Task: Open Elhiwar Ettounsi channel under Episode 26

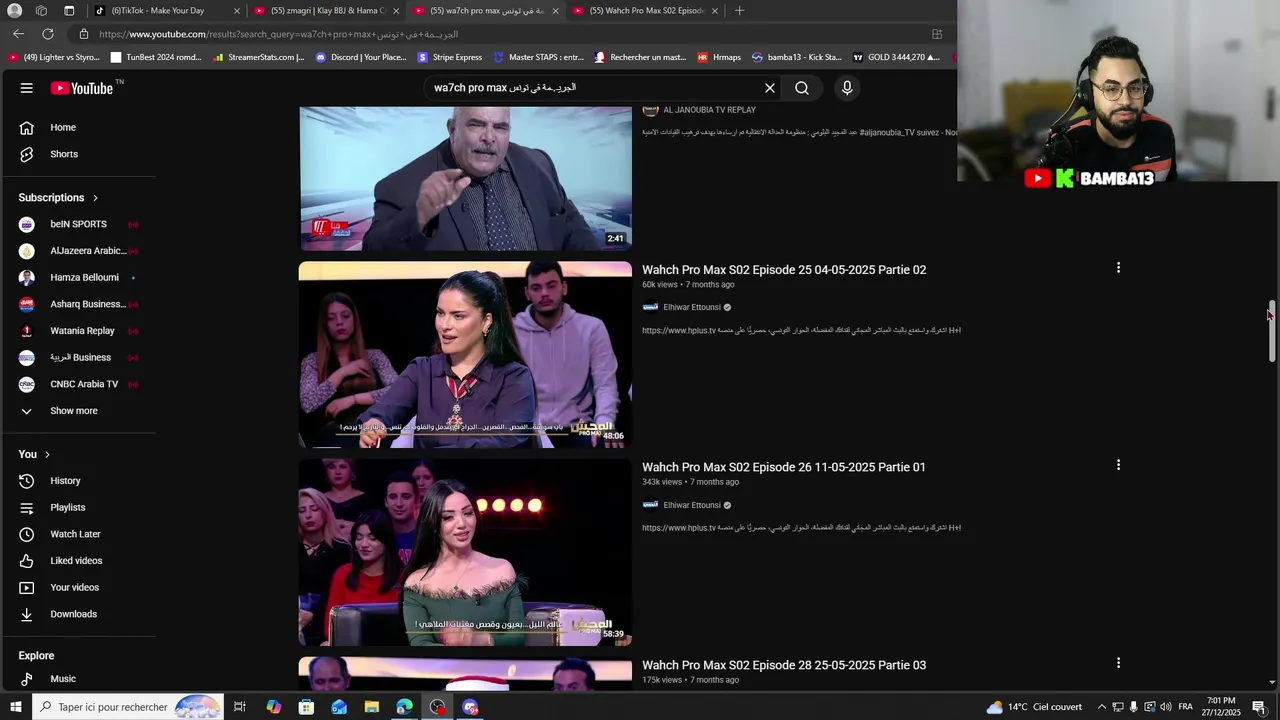Action: 692,506
